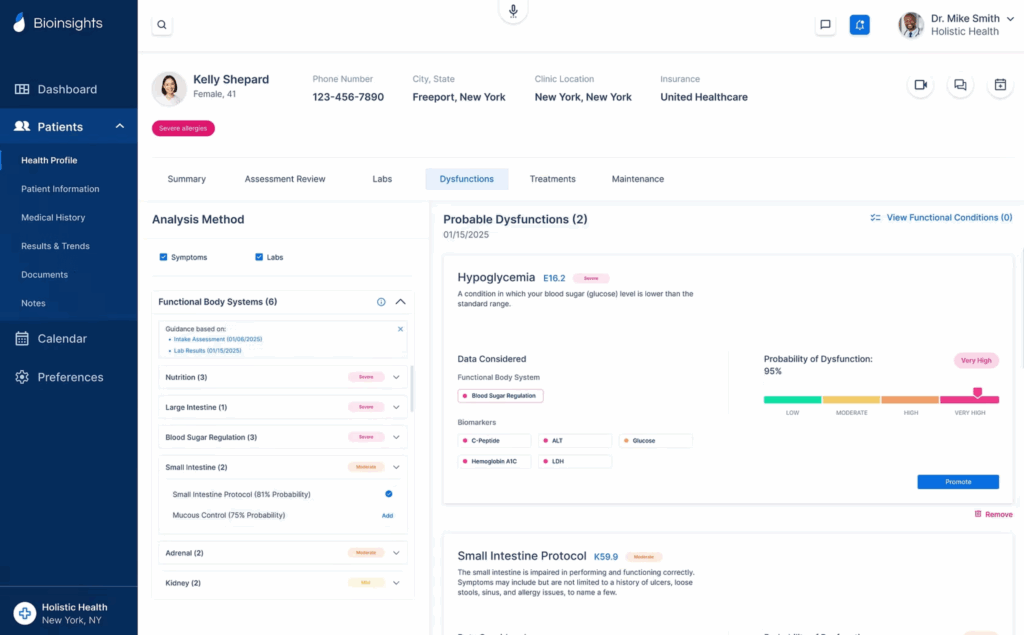Close the guidance box with X
Screen dimensions: 1024x635
[400, 329]
